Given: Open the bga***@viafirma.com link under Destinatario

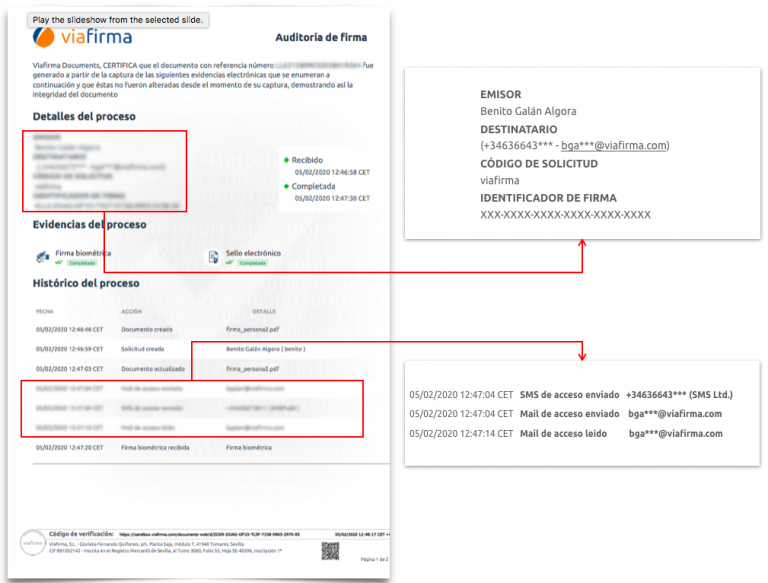Looking at the screenshot, I should tap(614, 146).
